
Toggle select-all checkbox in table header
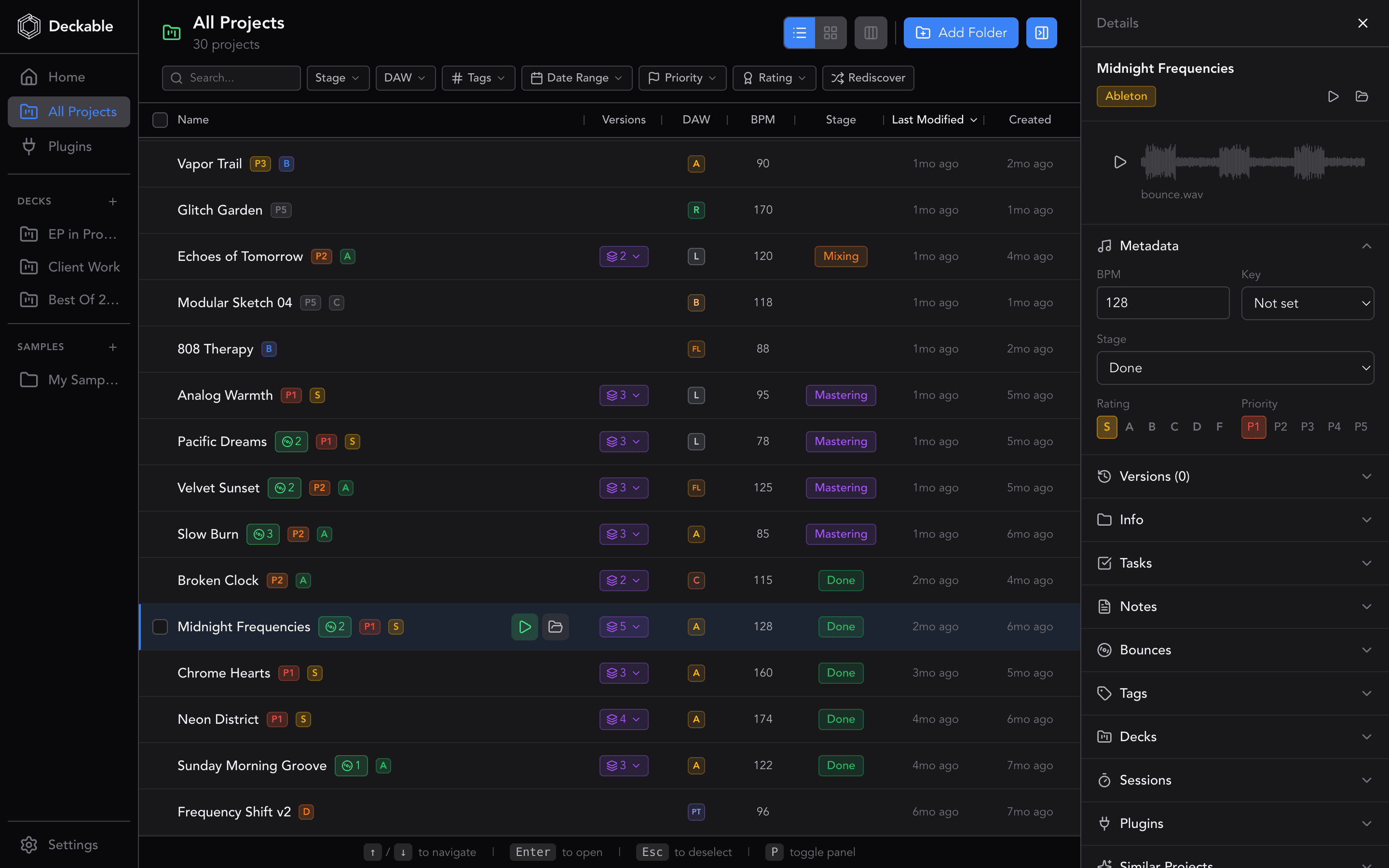click(160, 120)
